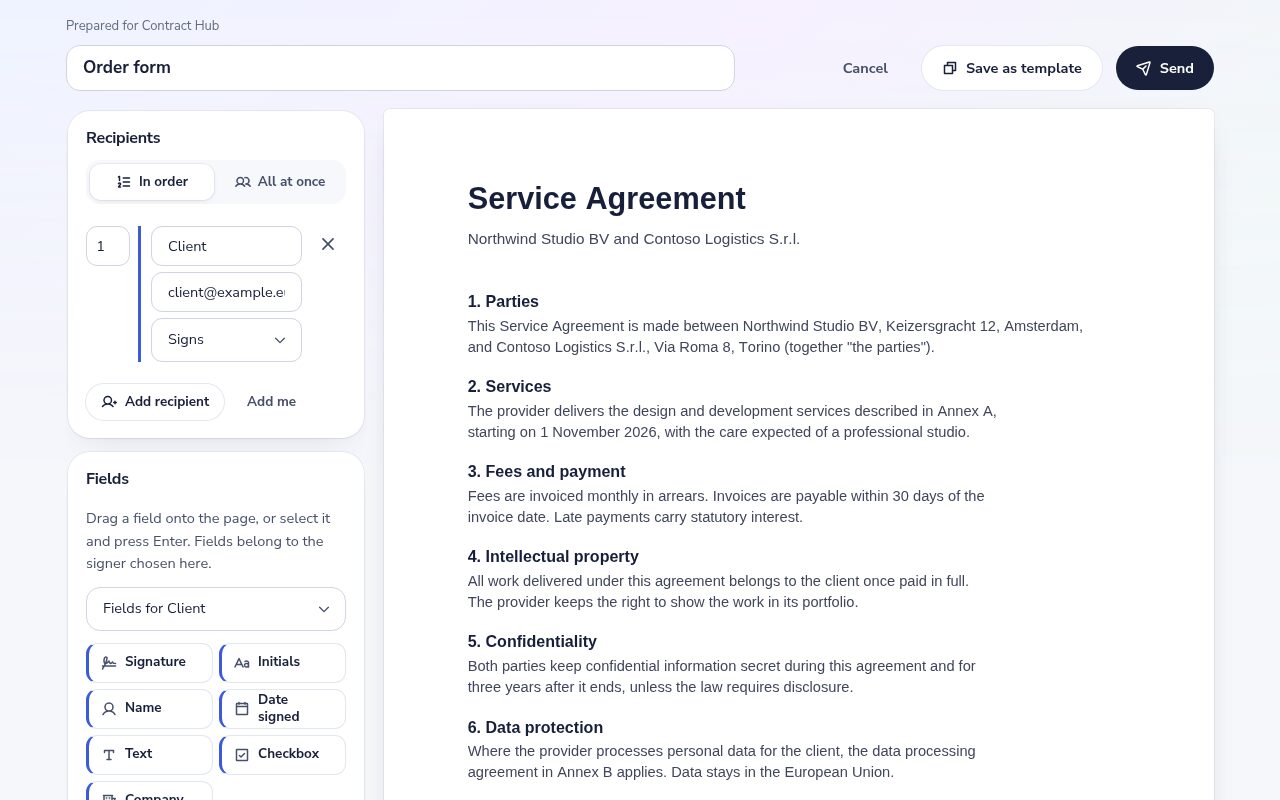Click the '1. Parties' section heading
Image resolution: width=1280 pixels, height=800 pixels.
(503, 301)
